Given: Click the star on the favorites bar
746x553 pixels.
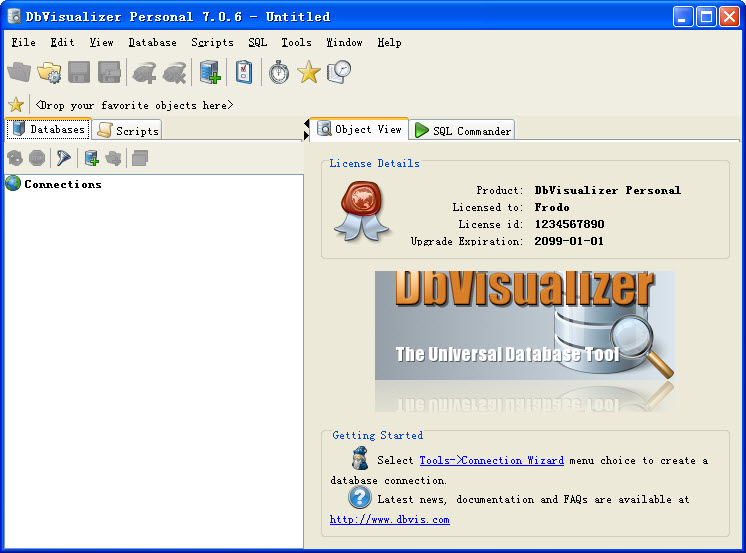Looking at the screenshot, I should click(x=16, y=104).
